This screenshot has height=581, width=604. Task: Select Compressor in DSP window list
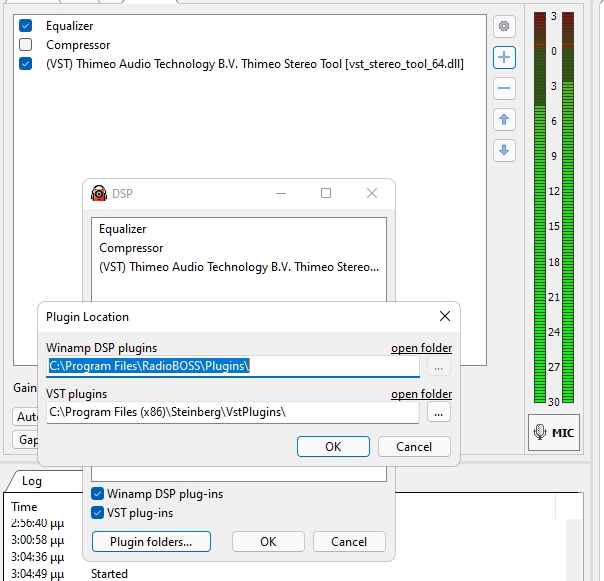(239, 248)
